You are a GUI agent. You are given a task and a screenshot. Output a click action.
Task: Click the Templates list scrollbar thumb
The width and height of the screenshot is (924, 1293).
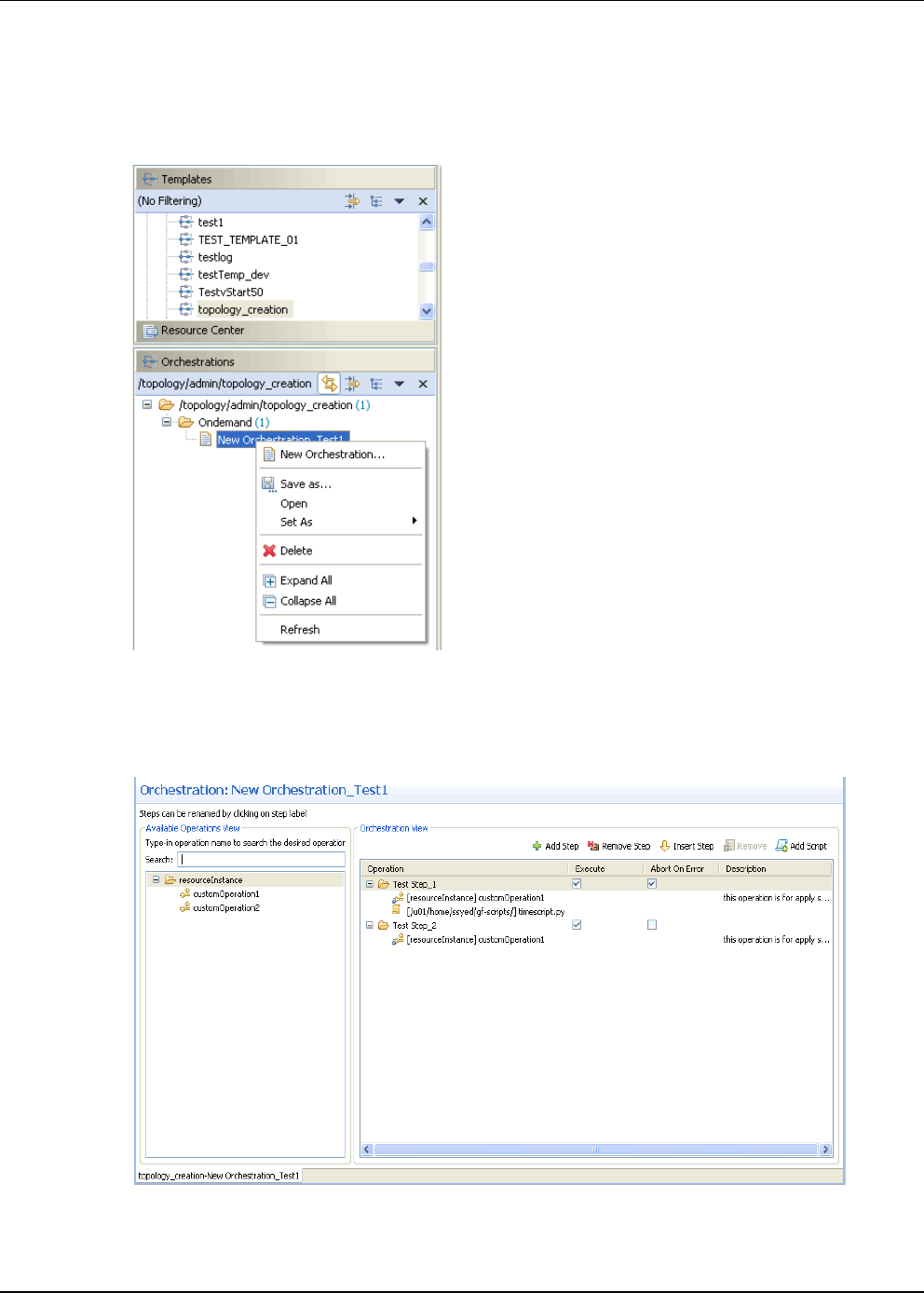pos(427,266)
